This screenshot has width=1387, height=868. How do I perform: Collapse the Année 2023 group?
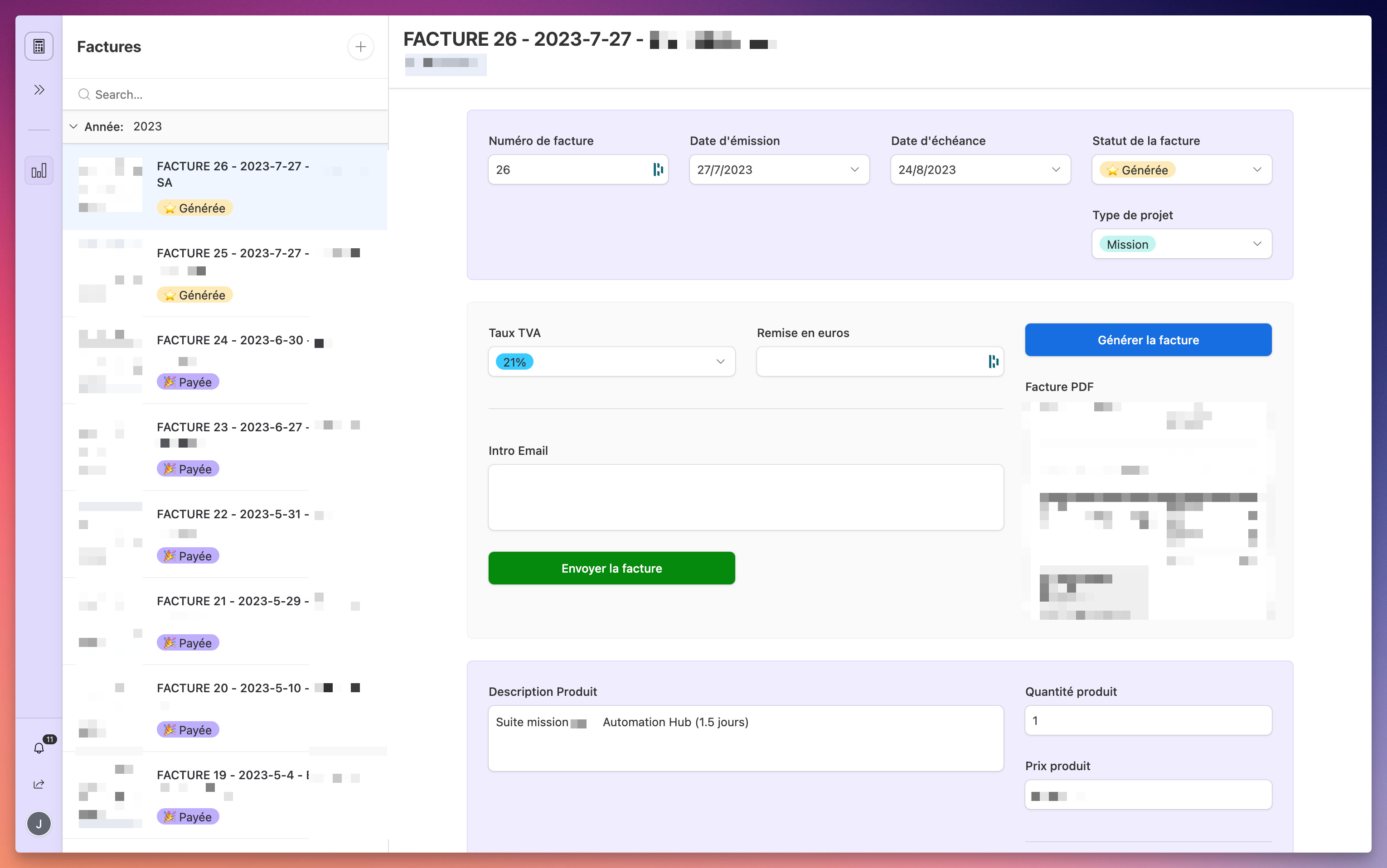(73, 126)
